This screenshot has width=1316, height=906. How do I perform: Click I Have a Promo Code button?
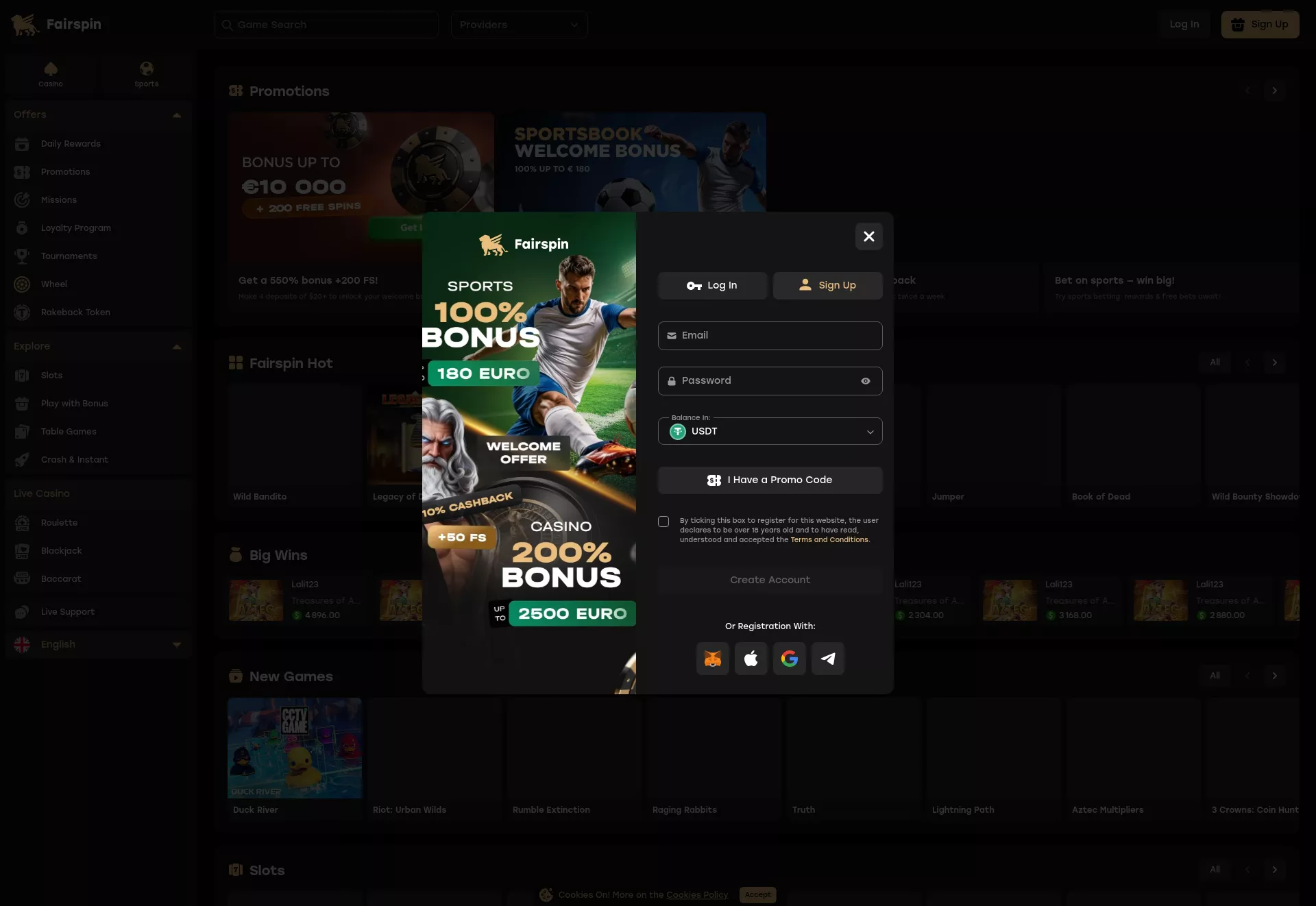click(x=770, y=480)
